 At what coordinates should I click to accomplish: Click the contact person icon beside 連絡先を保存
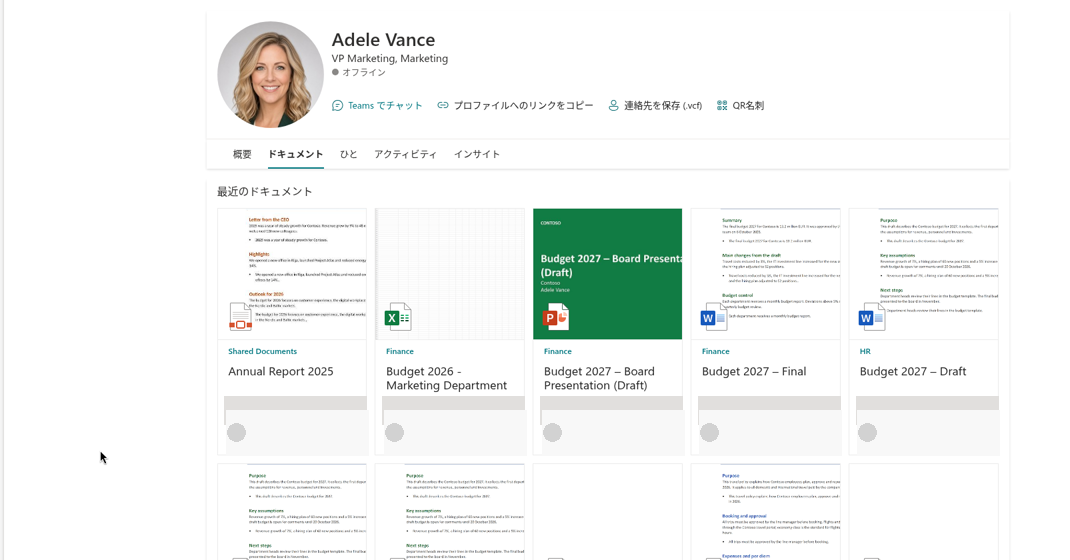[x=613, y=106]
